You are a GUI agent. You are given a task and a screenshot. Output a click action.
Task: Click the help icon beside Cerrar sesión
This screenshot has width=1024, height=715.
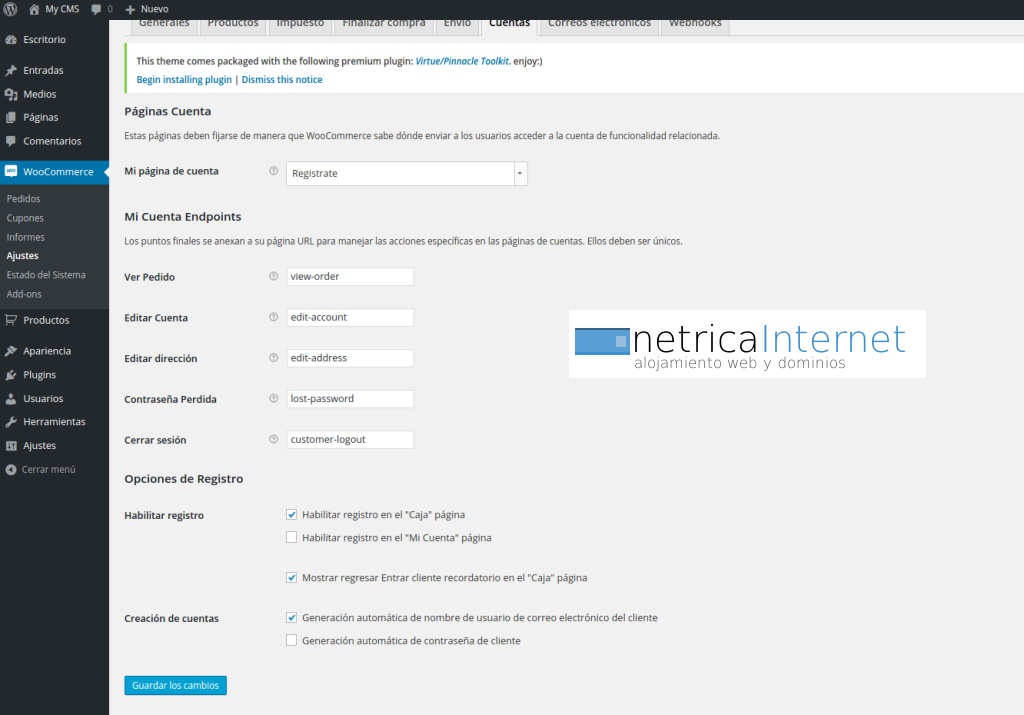[x=274, y=439]
